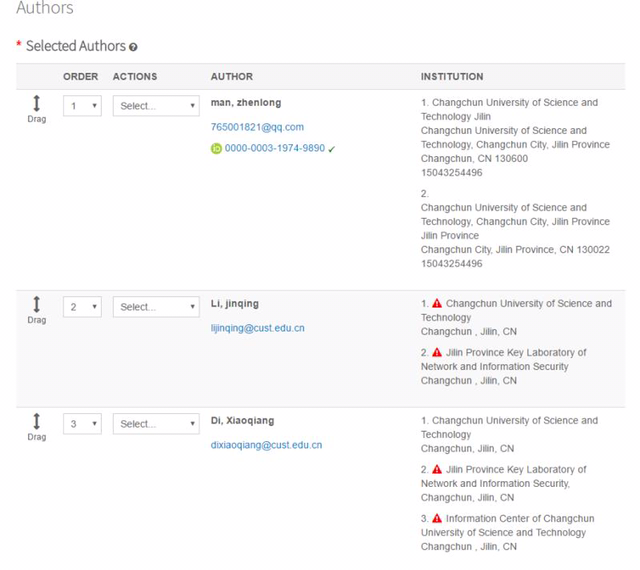The image size is (640, 570).
Task: Click the green ORCID icon for man, zhenlong
Action: pos(216,148)
